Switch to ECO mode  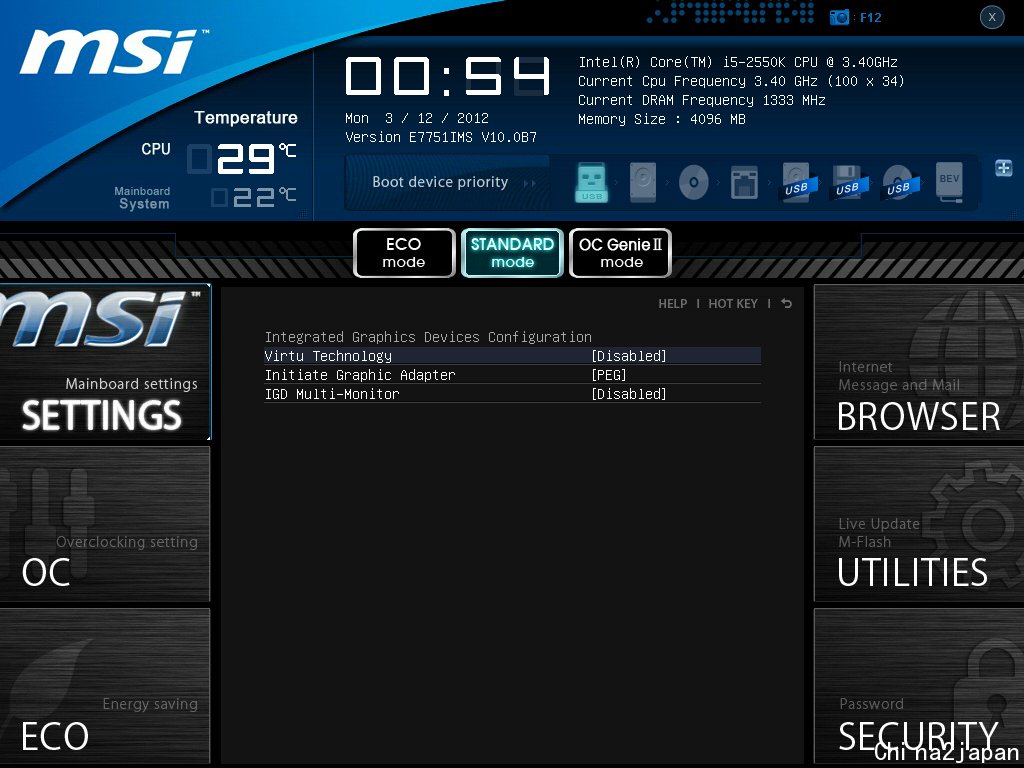pos(404,253)
